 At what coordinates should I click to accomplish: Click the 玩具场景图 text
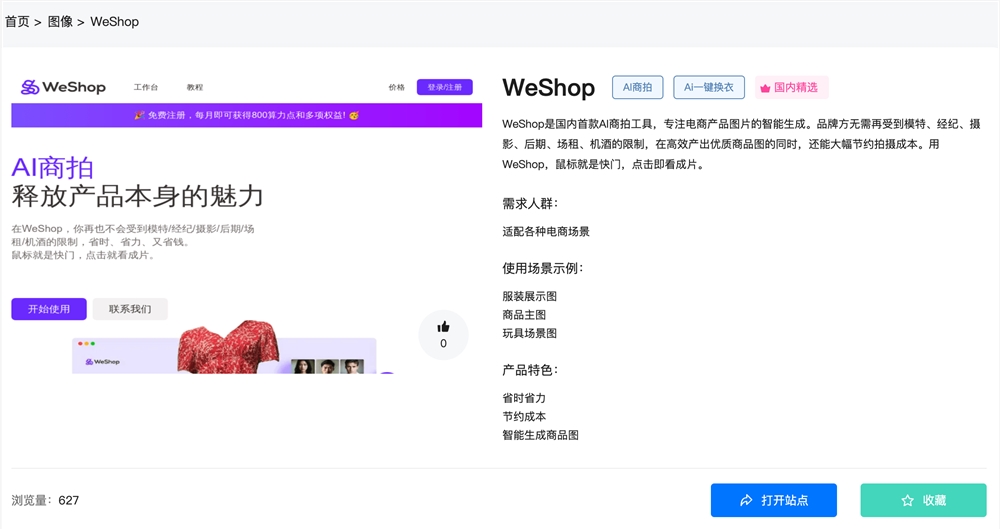click(529, 333)
